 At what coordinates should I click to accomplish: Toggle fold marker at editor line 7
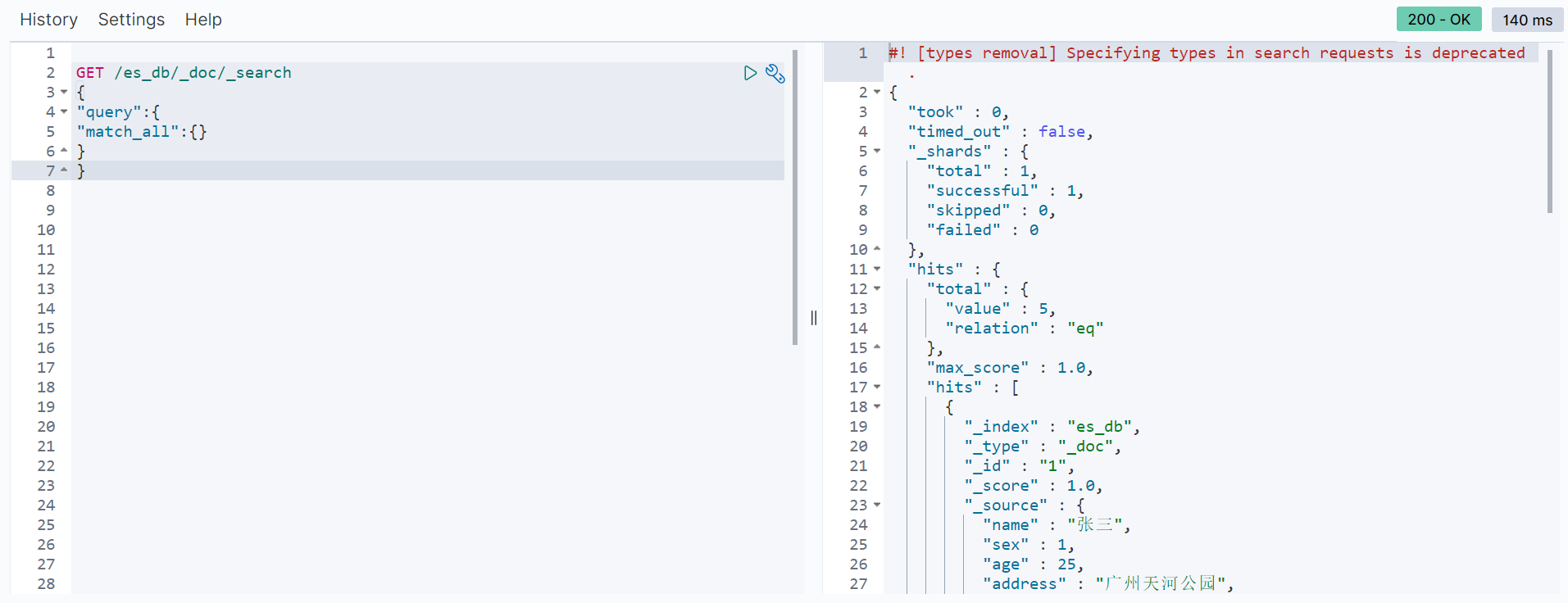64,170
